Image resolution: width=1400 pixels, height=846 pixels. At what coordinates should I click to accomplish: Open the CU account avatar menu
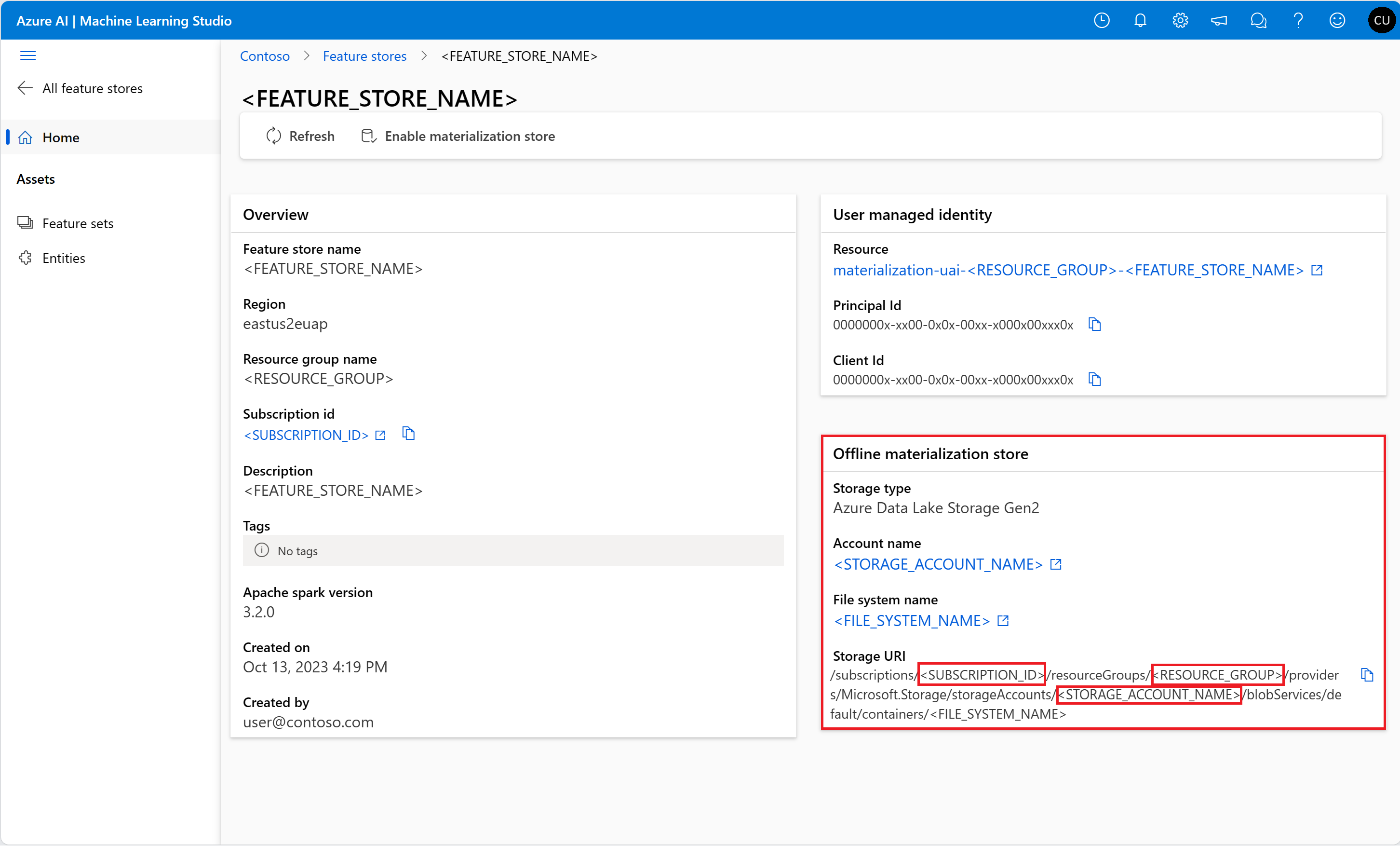1381,21
